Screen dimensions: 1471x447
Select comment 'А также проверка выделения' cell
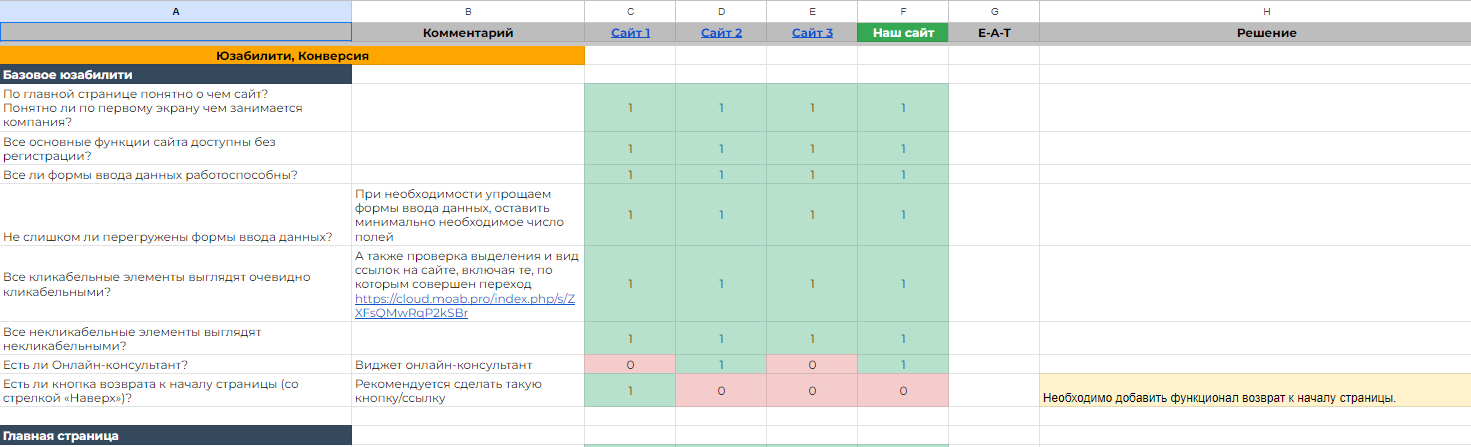[x=468, y=284]
